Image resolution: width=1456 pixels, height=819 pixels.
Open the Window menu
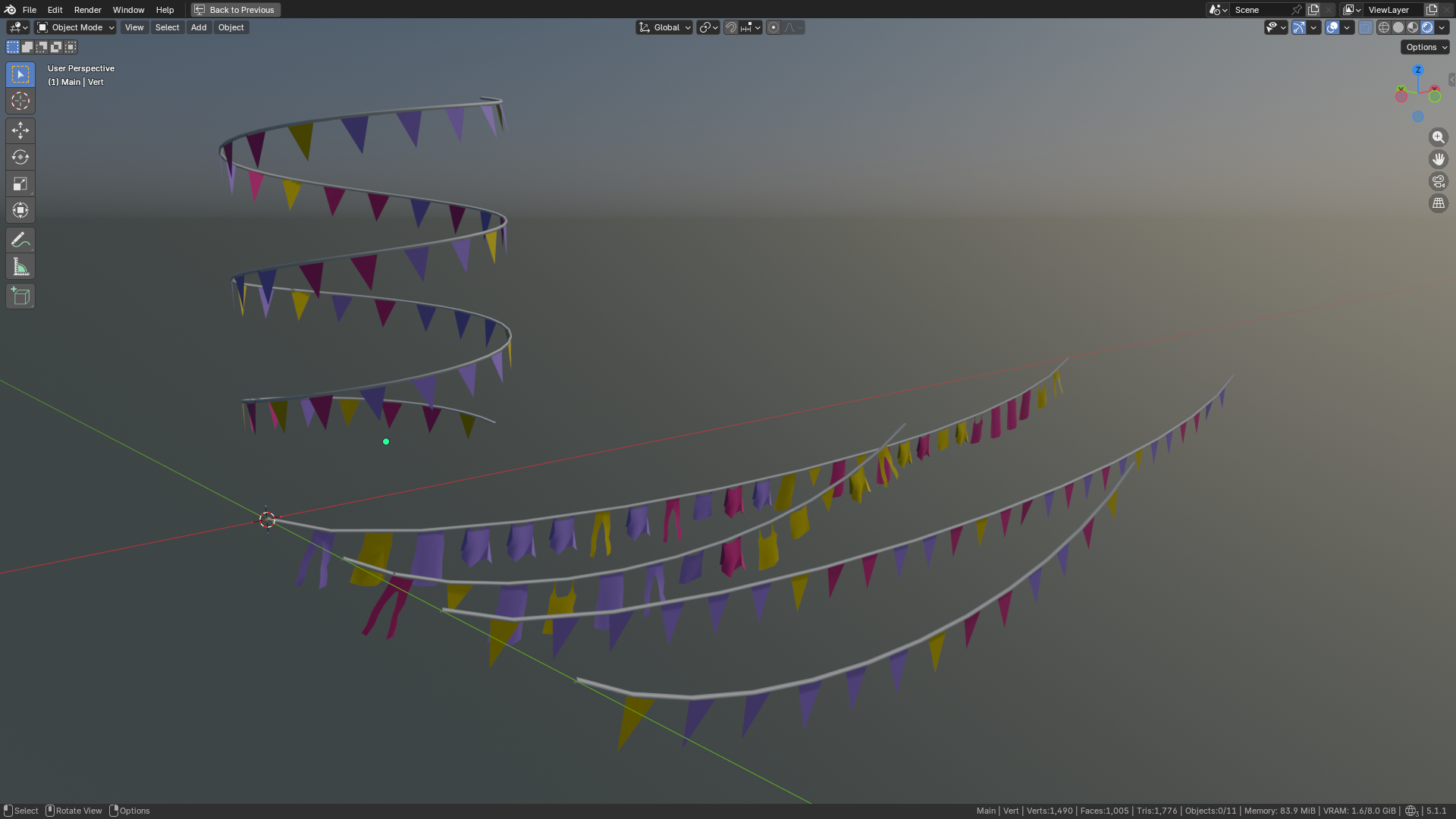click(128, 10)
